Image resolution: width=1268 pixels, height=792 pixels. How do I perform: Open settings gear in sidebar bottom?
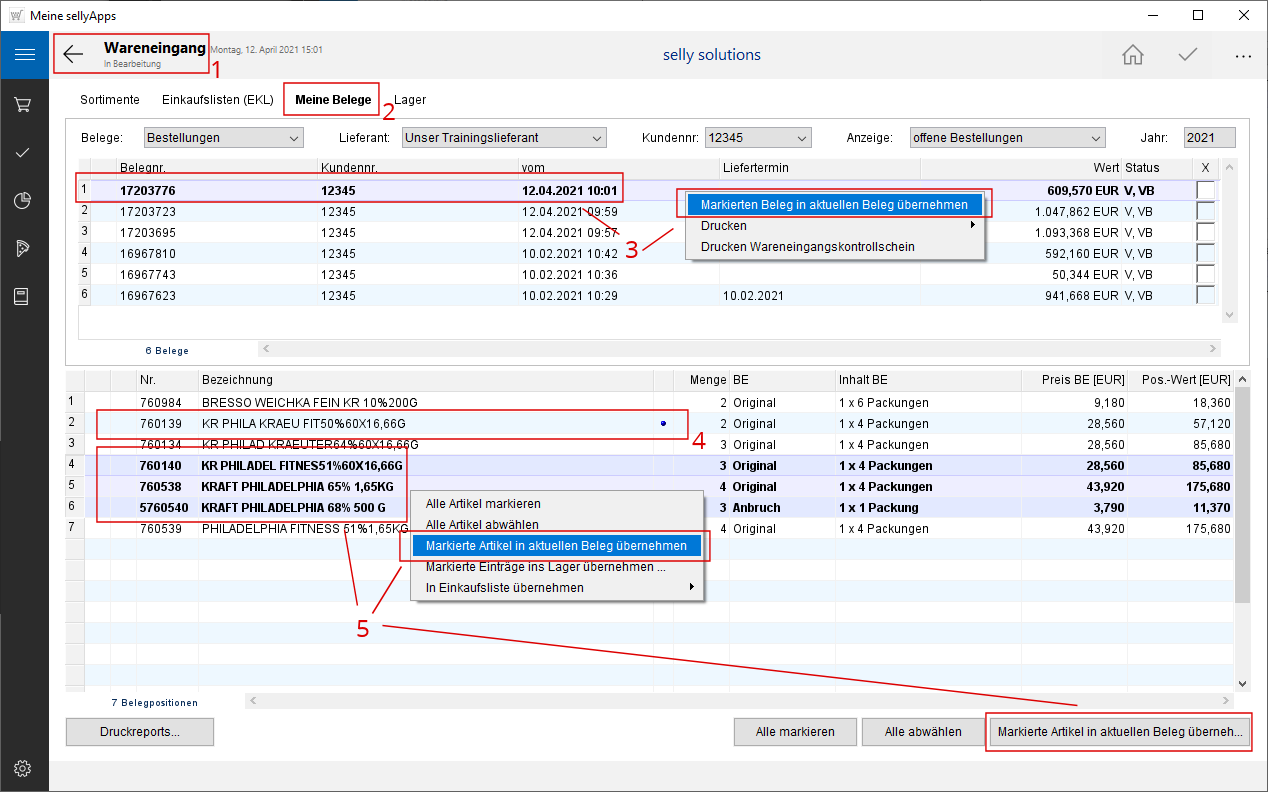24,768
